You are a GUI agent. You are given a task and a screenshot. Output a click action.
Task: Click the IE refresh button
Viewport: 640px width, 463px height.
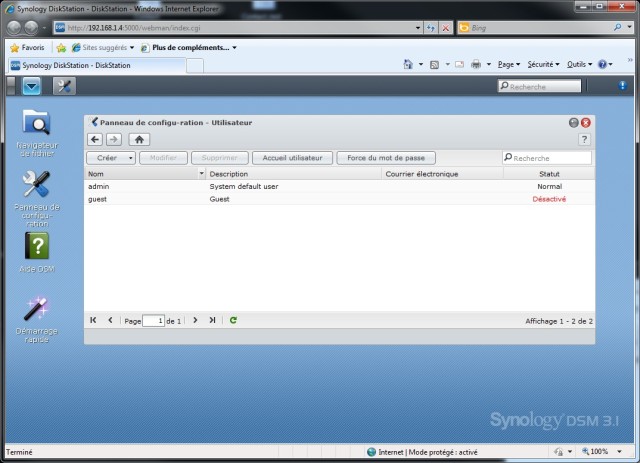pyautogui.click(x=431, y=28)
